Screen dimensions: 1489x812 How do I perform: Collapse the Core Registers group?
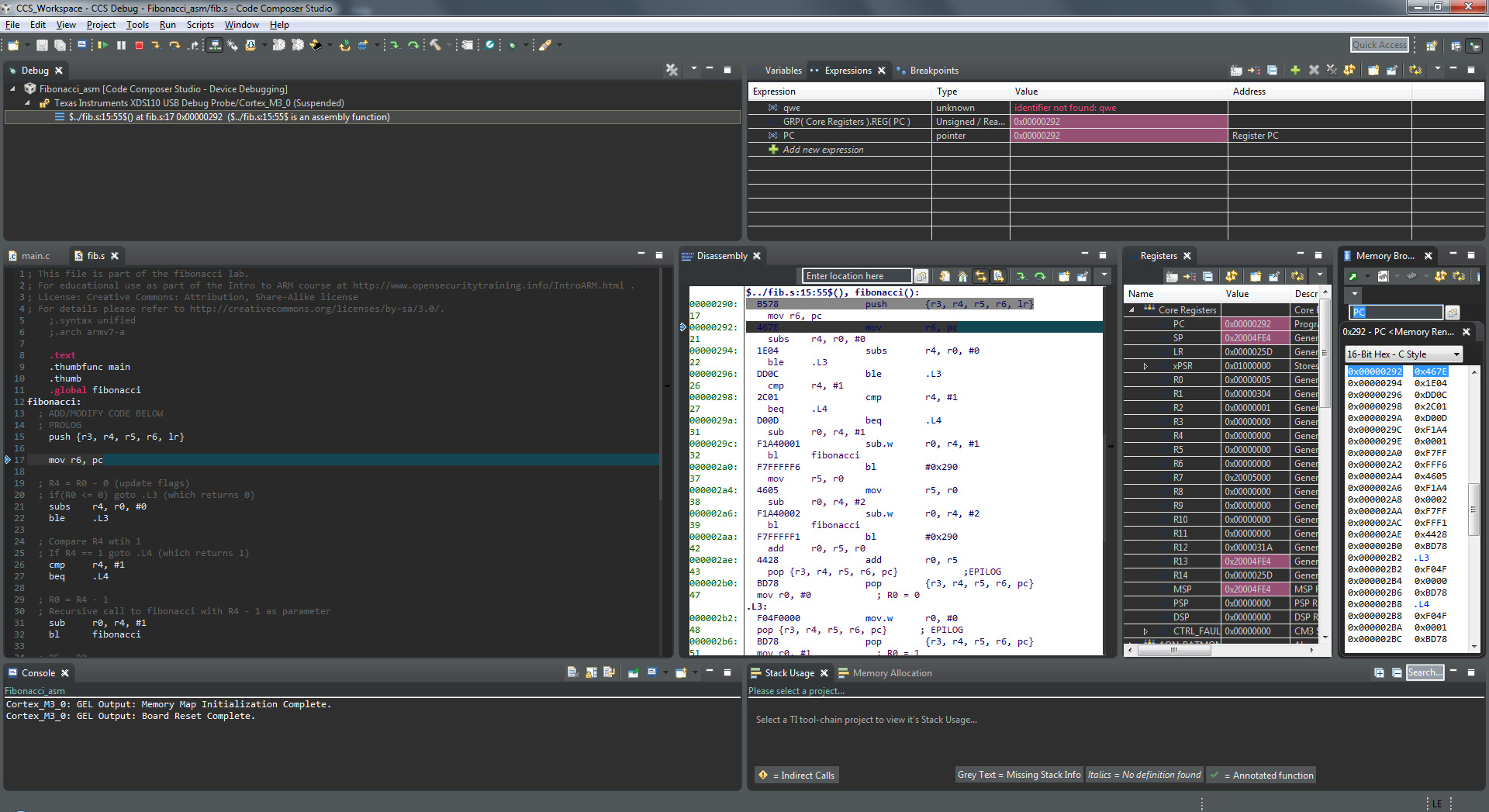coord(1132,310)
